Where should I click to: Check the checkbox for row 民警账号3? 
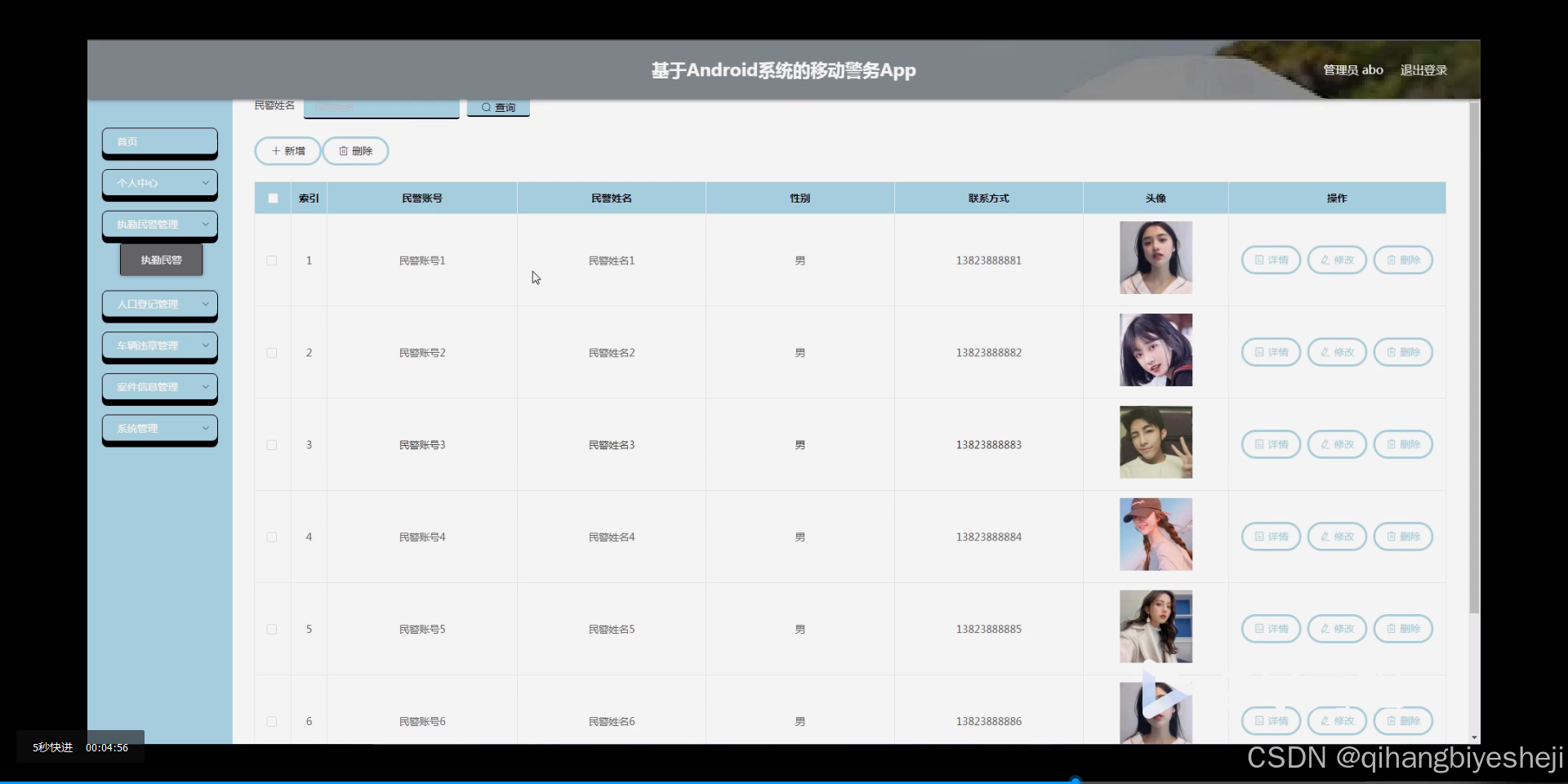[271, 444]
